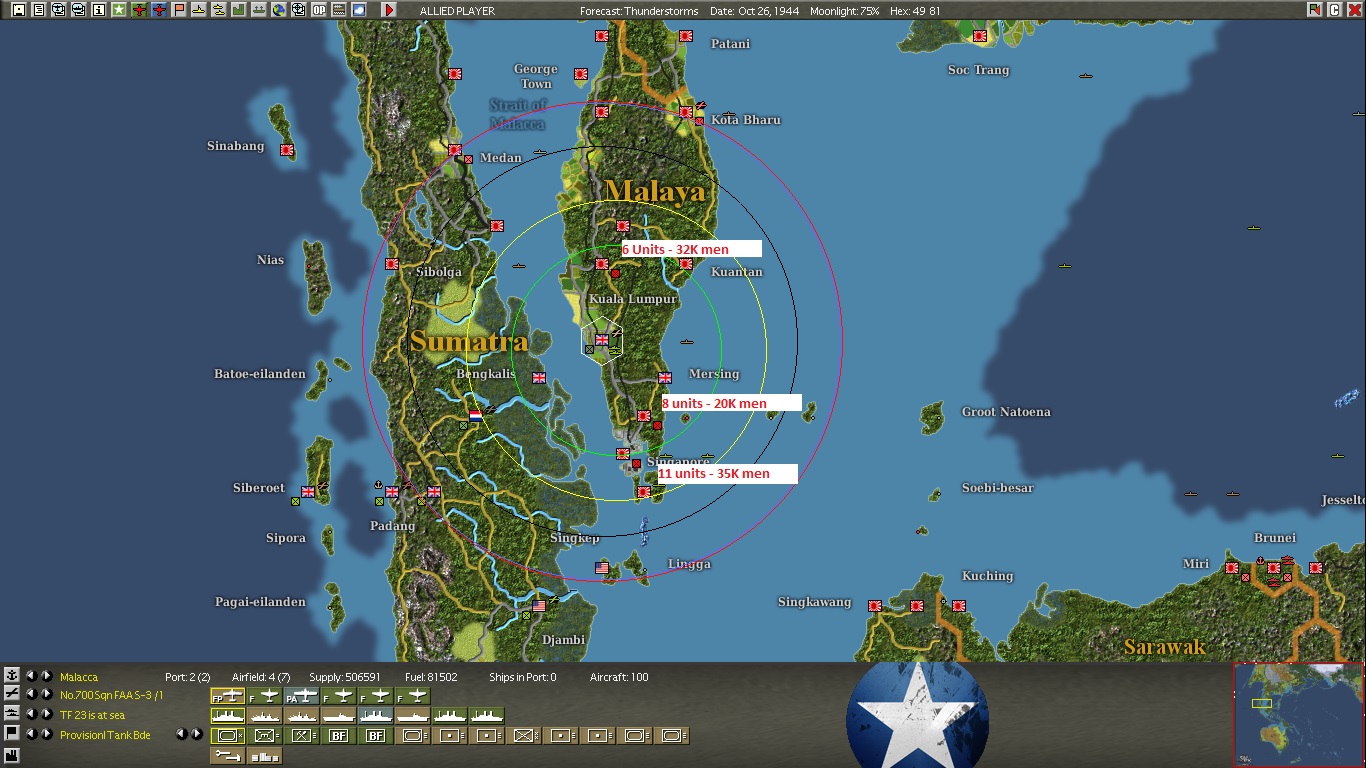This screenshot has width=1366, height=768.
Task: Click the anchor icon beside Malacca
Action: point(12,676)
